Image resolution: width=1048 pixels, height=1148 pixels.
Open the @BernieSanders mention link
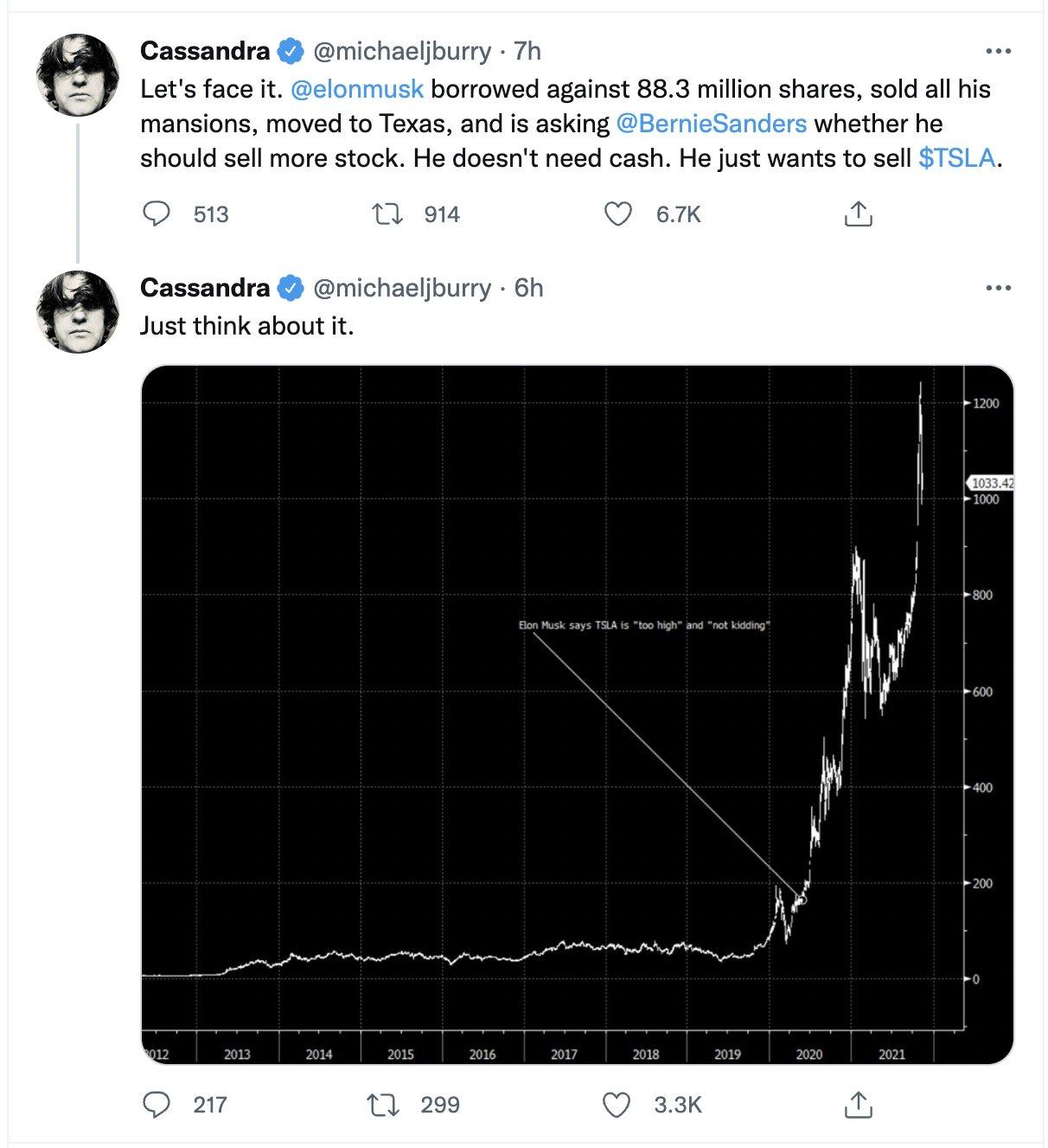tap(711, 124)
